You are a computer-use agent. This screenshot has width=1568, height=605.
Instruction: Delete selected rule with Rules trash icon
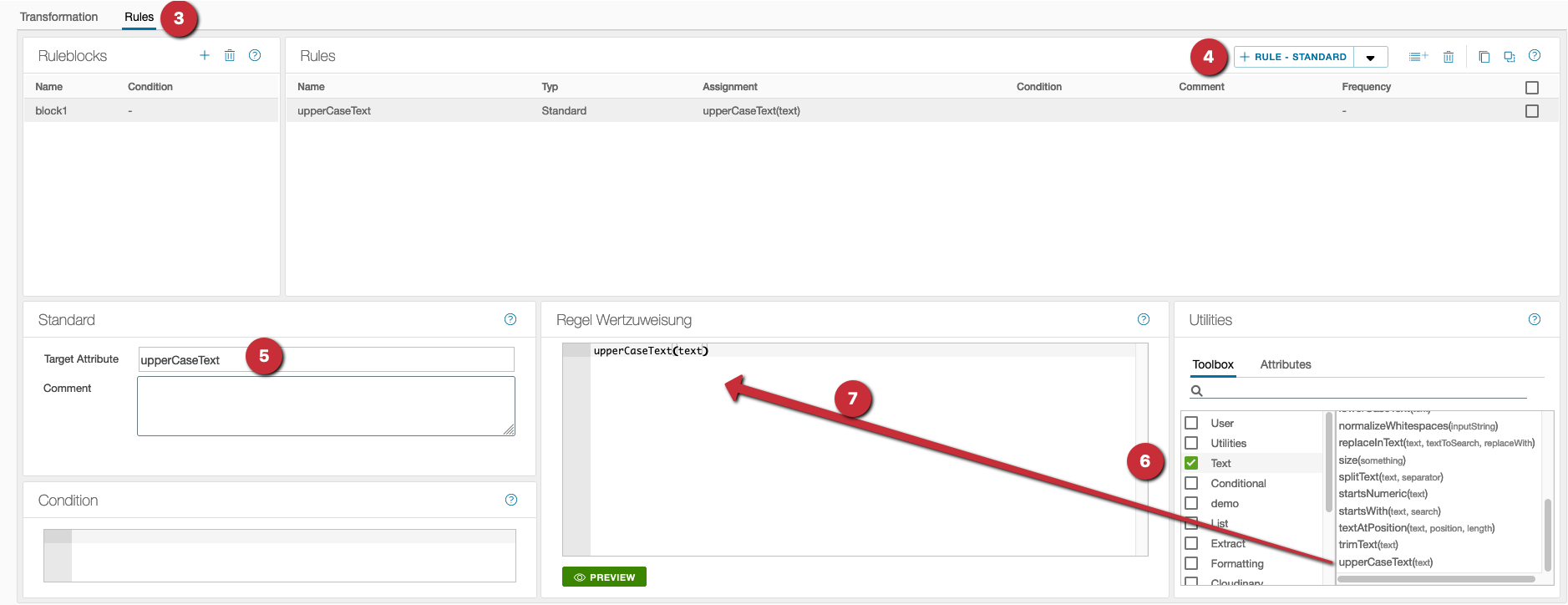[x=1449, y=57]
